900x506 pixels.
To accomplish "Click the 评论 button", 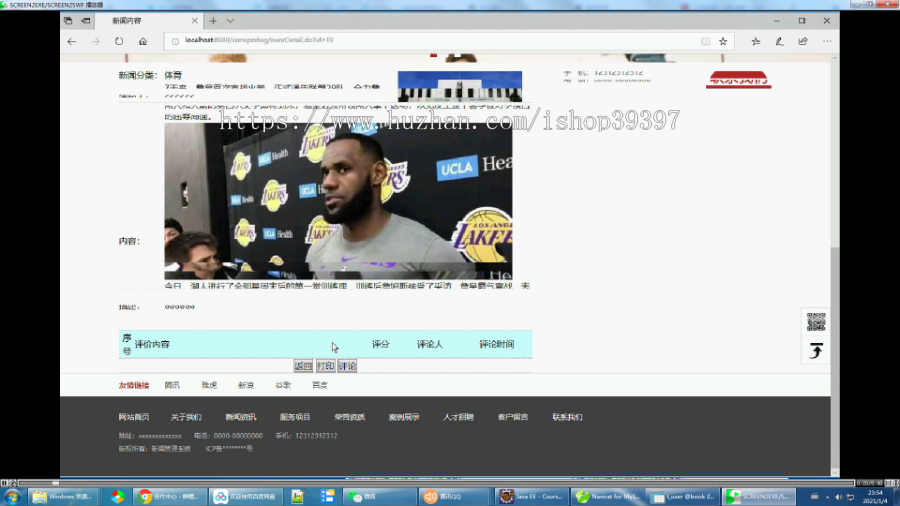I will [x=347, y=366].
